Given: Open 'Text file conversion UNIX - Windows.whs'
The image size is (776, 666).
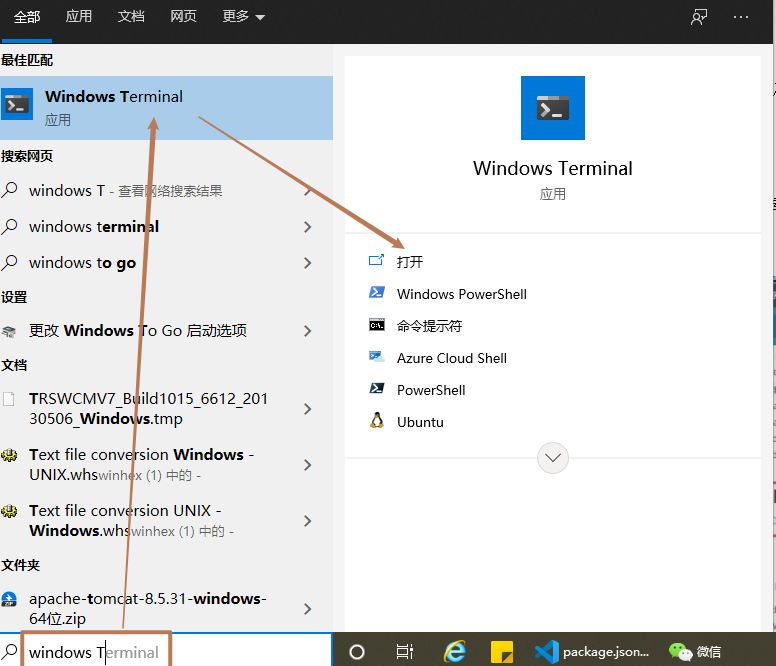Looking at the screenshot, I should 131,521.
